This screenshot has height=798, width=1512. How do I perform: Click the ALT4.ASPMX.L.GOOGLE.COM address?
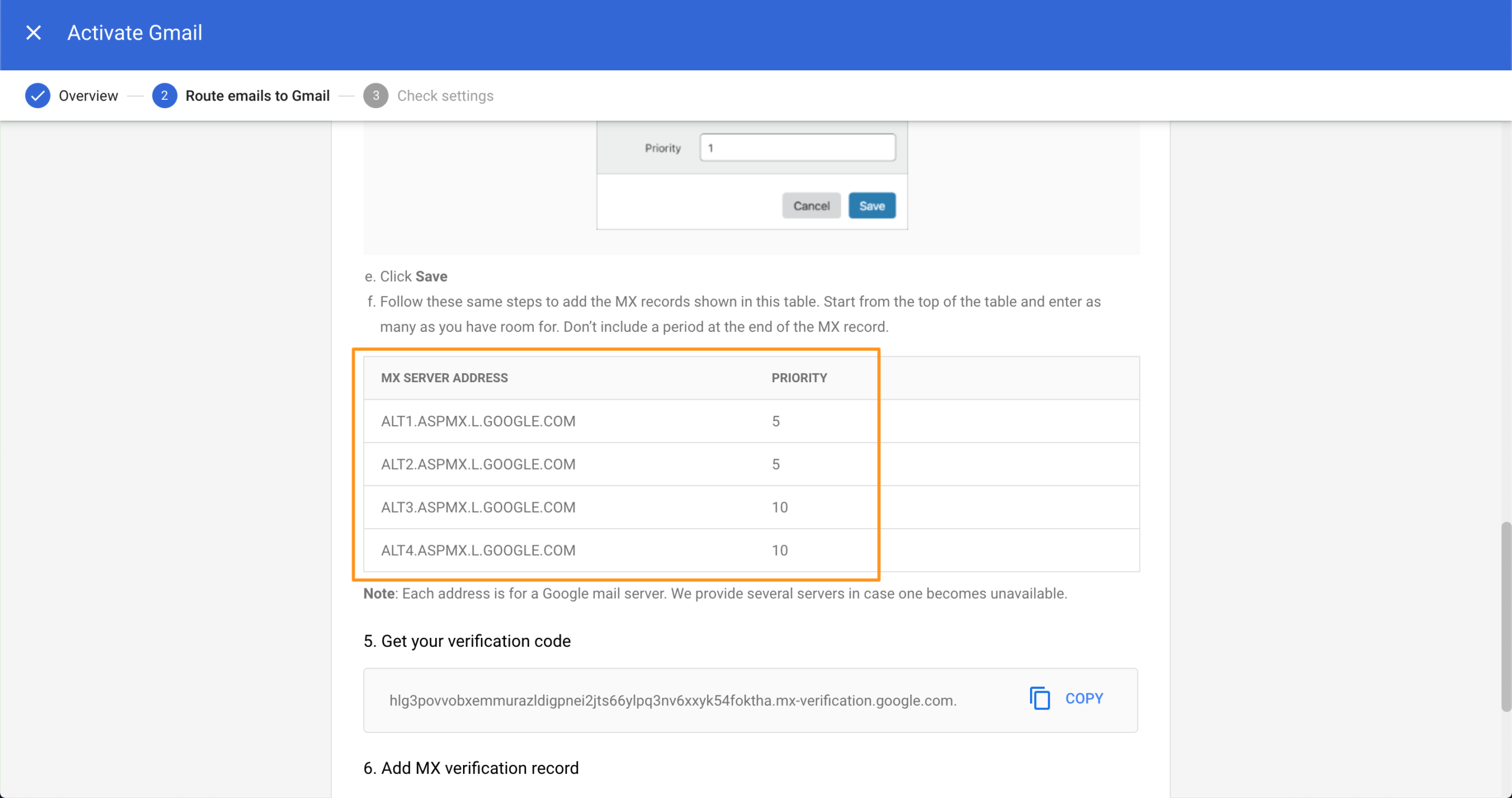pyautogui.click(x=478, y=551)
